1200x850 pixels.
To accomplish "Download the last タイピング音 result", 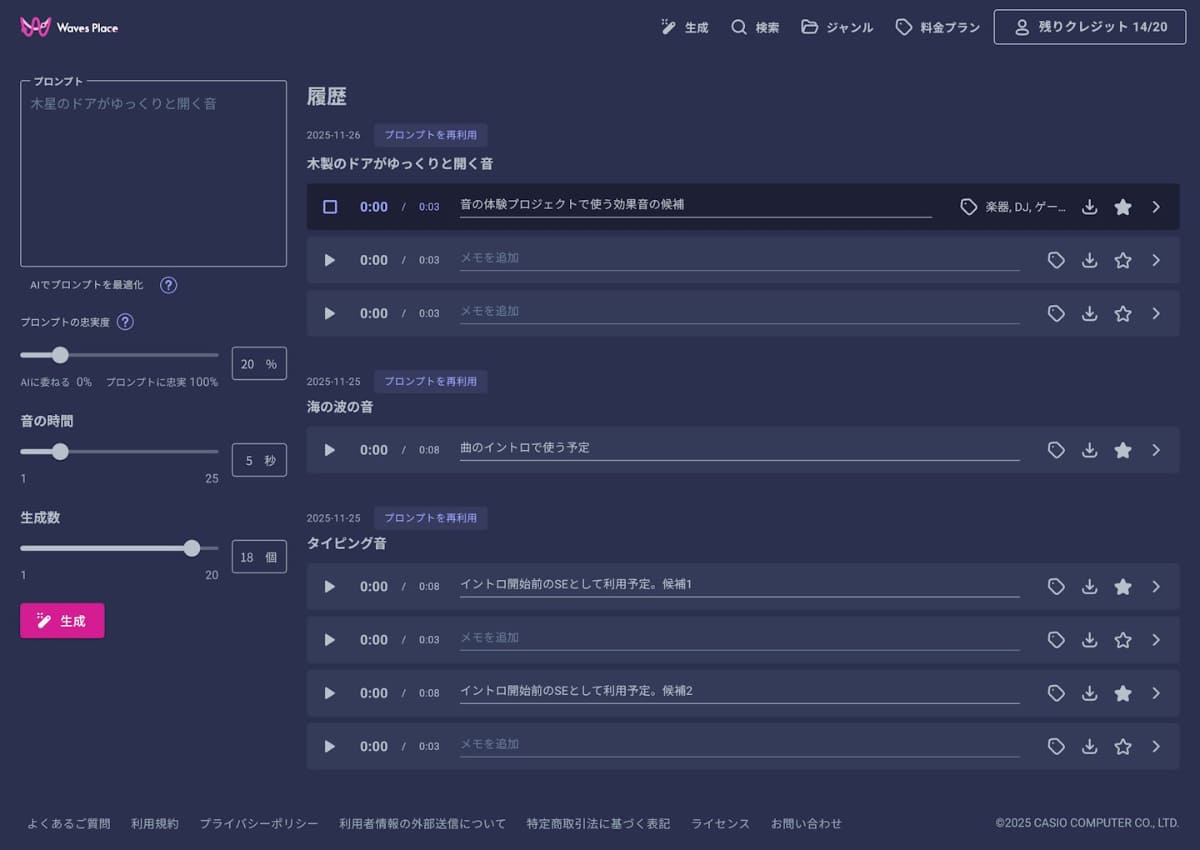I will tap(1089, 746).
